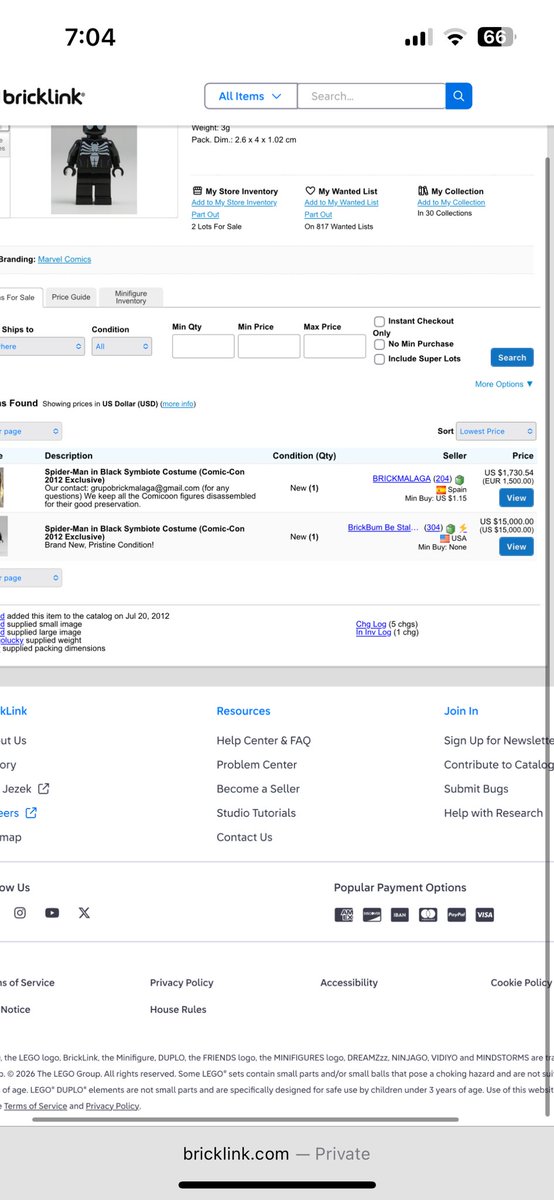Screen dimensions: 554x1200
Task: Focus the Min Price input field
Action: (x=269, y=346)
